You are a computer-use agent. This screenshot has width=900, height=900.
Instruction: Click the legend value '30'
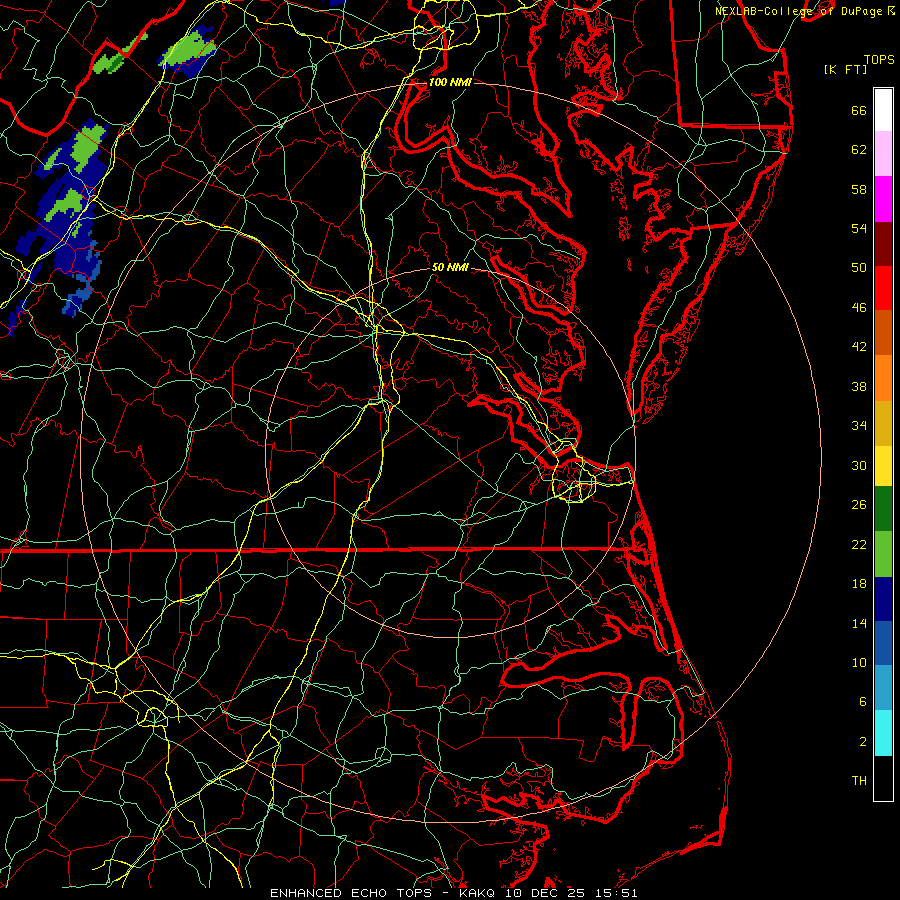[859, 465]
